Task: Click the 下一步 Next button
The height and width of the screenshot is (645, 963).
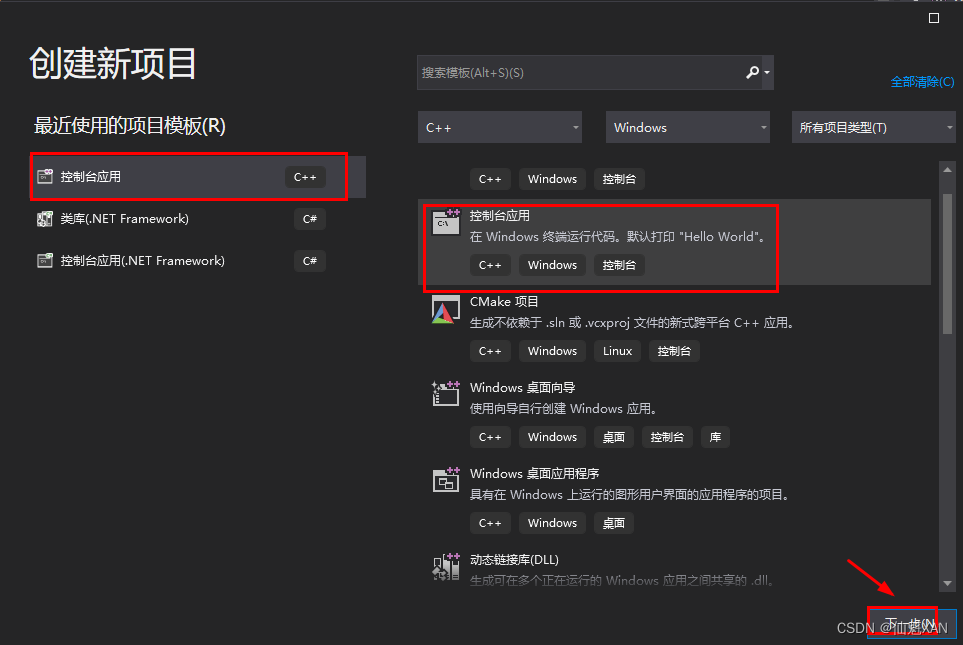Action: coord(911,624)
